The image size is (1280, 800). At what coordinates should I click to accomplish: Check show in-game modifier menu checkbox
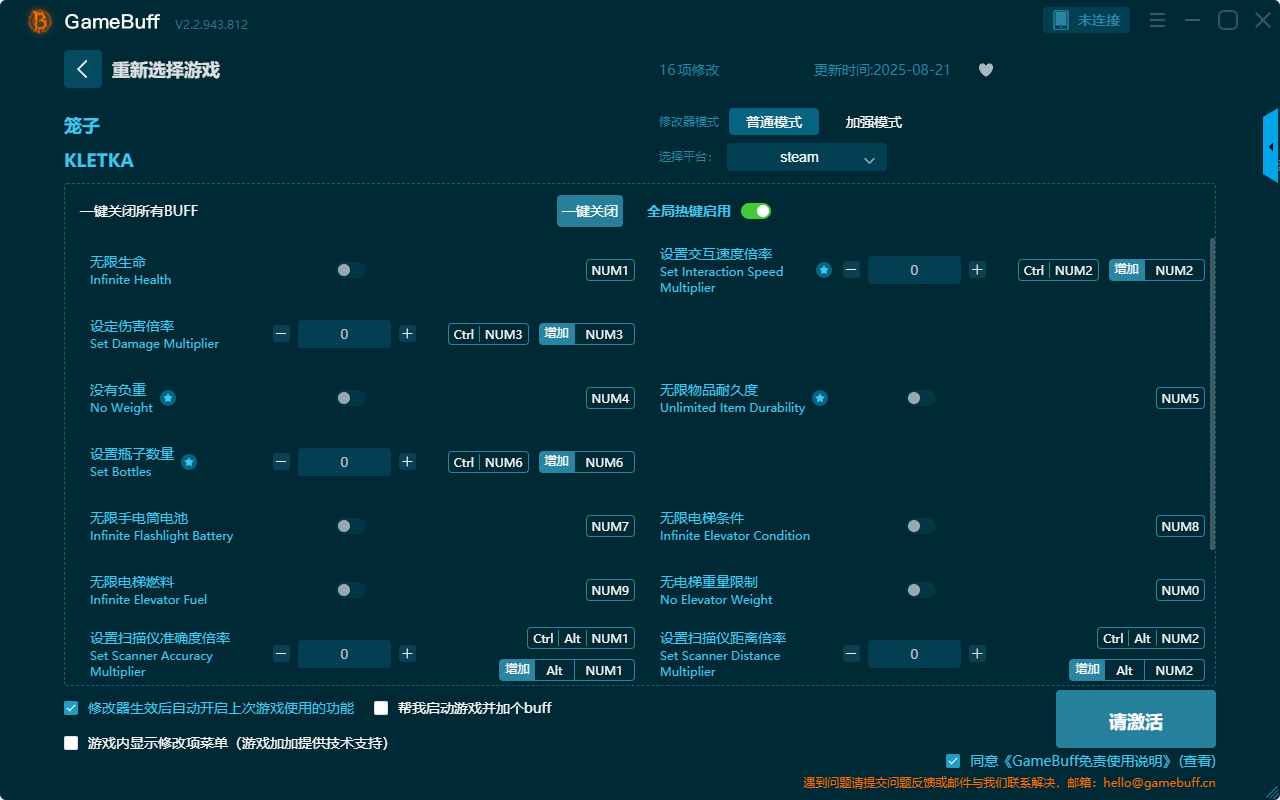pos(71,743)
